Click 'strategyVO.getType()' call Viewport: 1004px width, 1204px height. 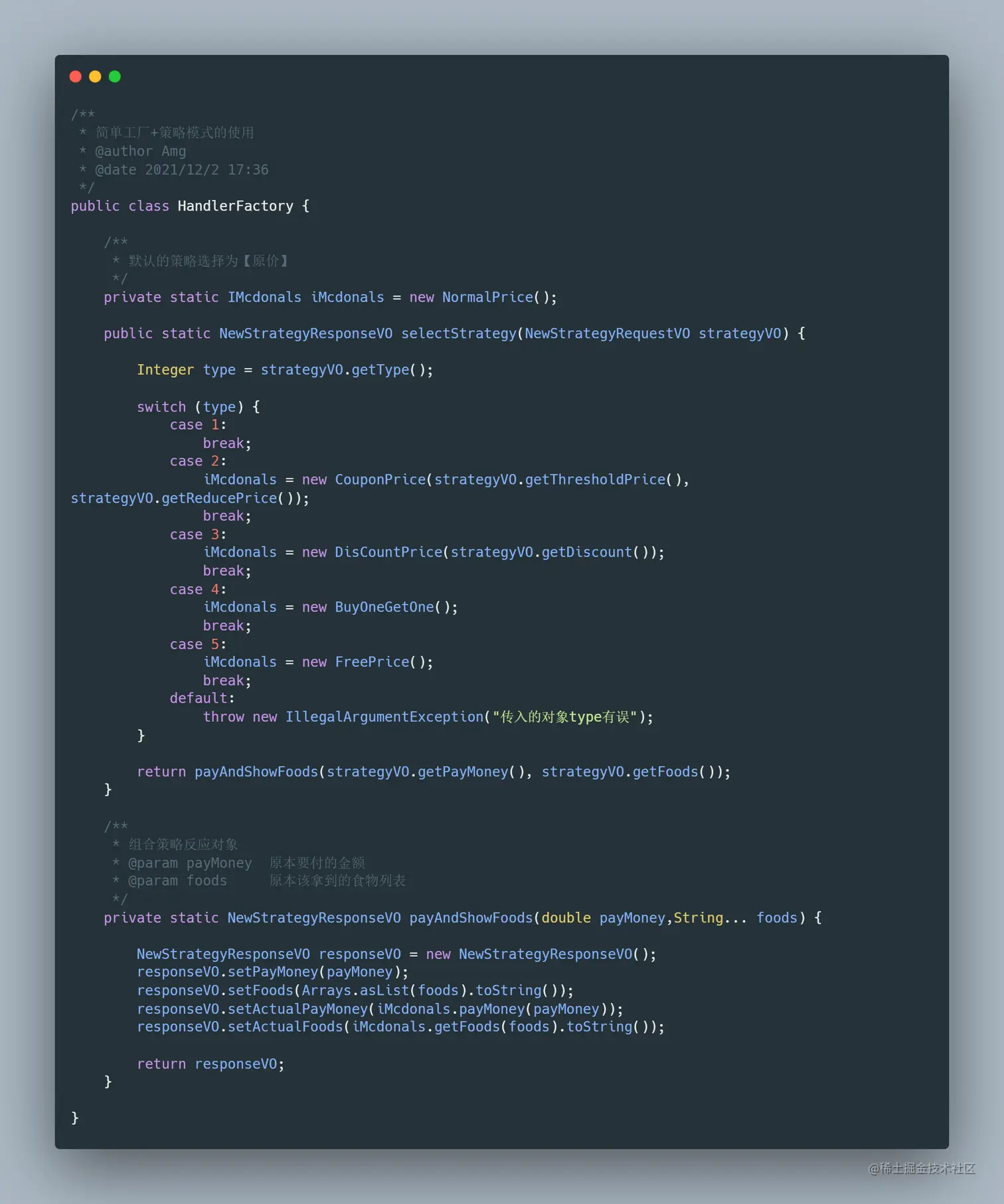343,370
